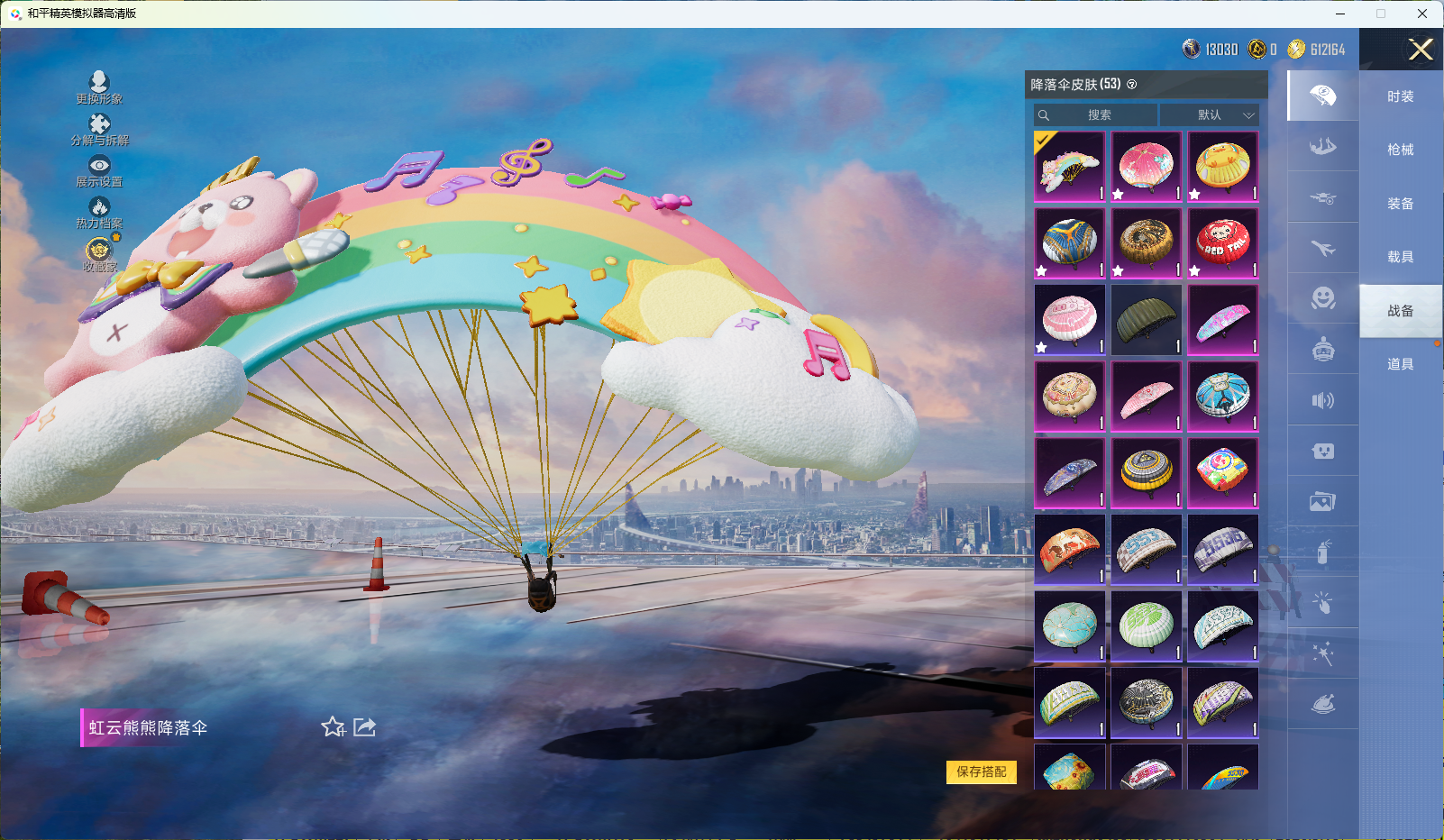The height and width of the screenshot is (840, 1444).
Task: Close the inventory with the X button
Action: click(x=1421, y=50)
